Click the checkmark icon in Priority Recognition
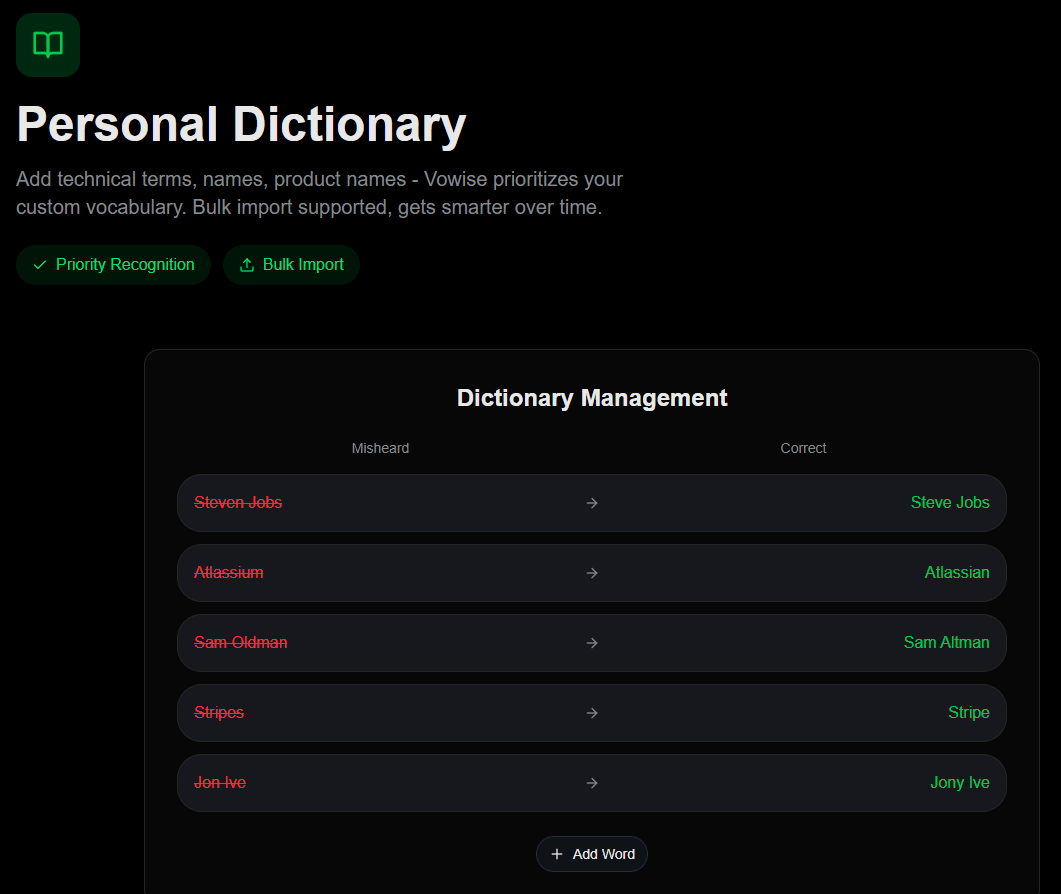The image size is (1061, 894). pos(40,265)
